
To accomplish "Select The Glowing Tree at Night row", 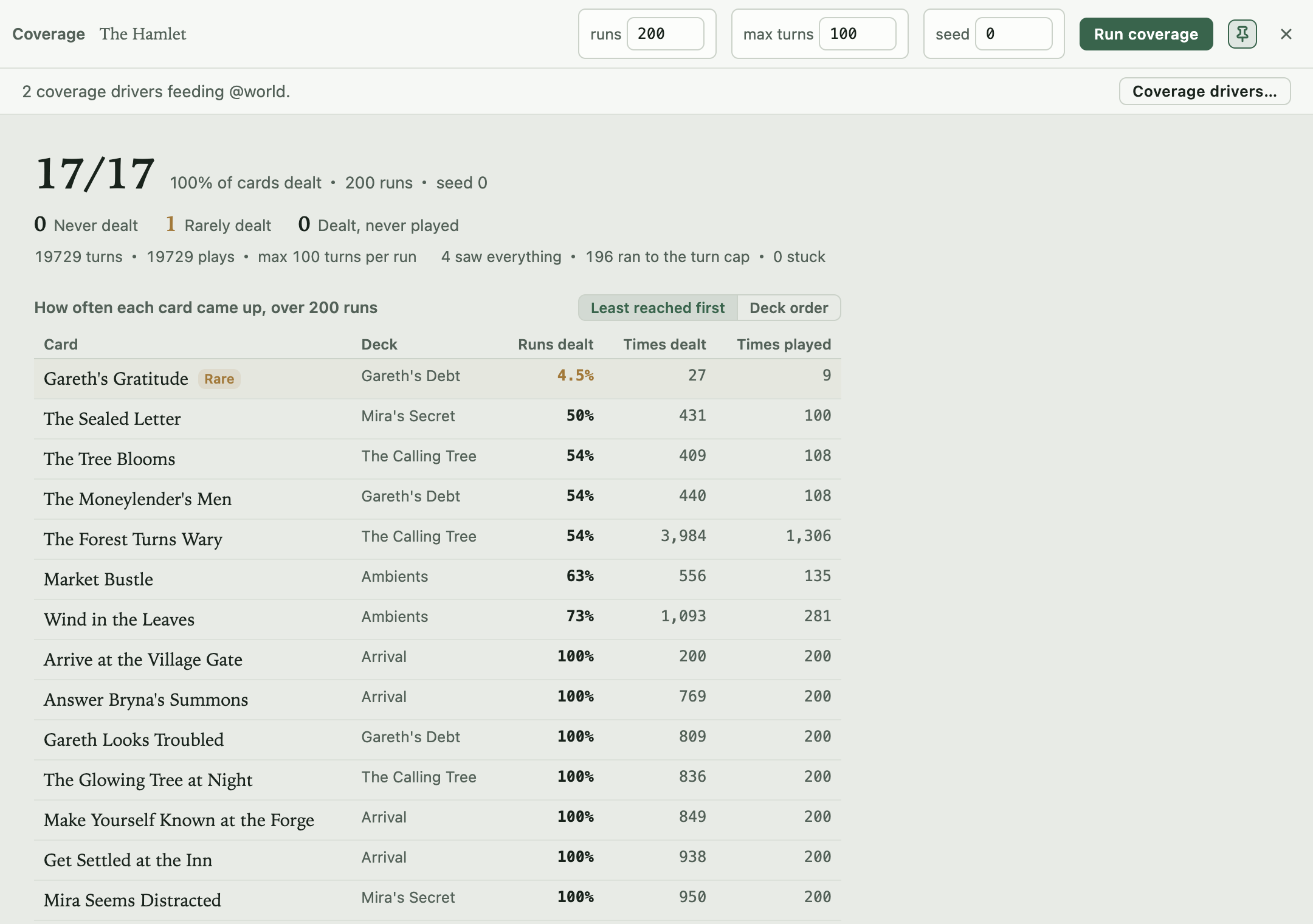I will [x=438, y=780].
